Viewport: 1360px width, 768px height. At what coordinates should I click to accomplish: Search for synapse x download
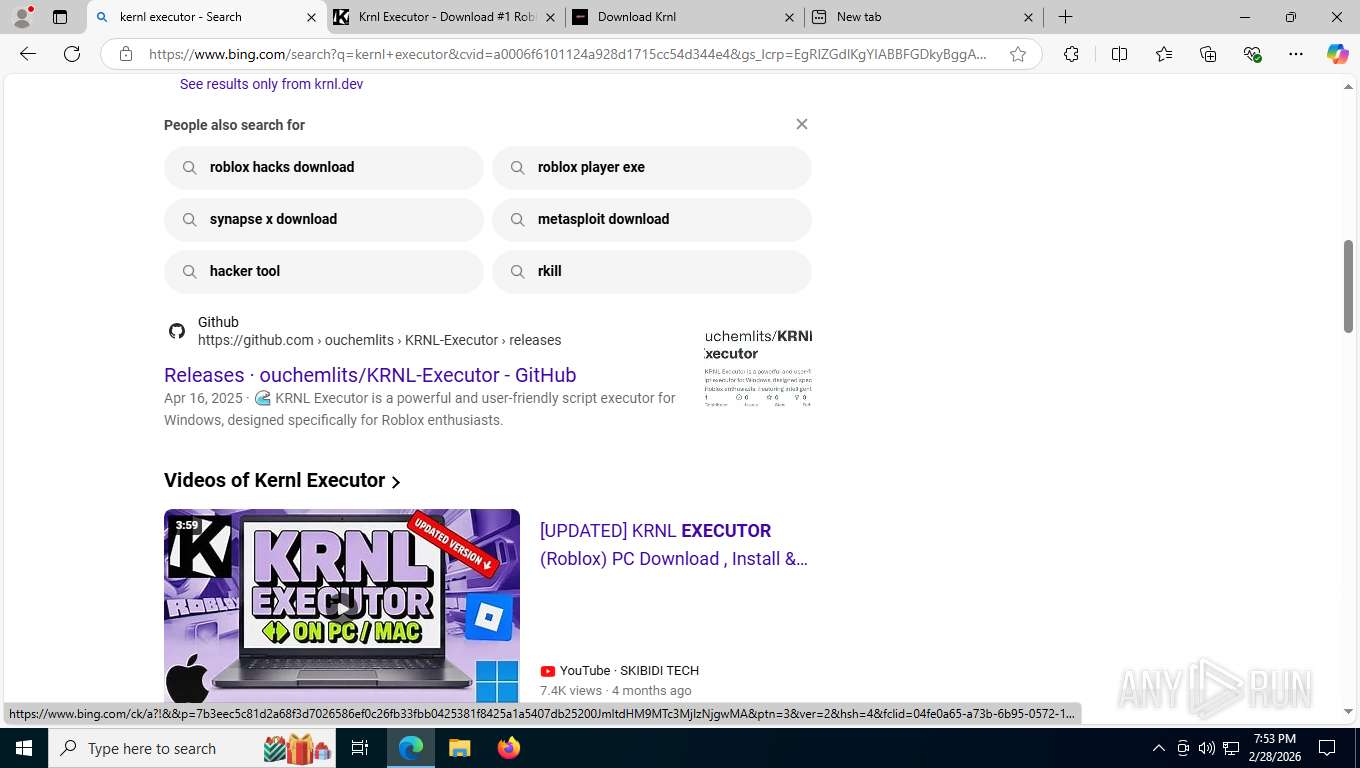coord(323,219)
